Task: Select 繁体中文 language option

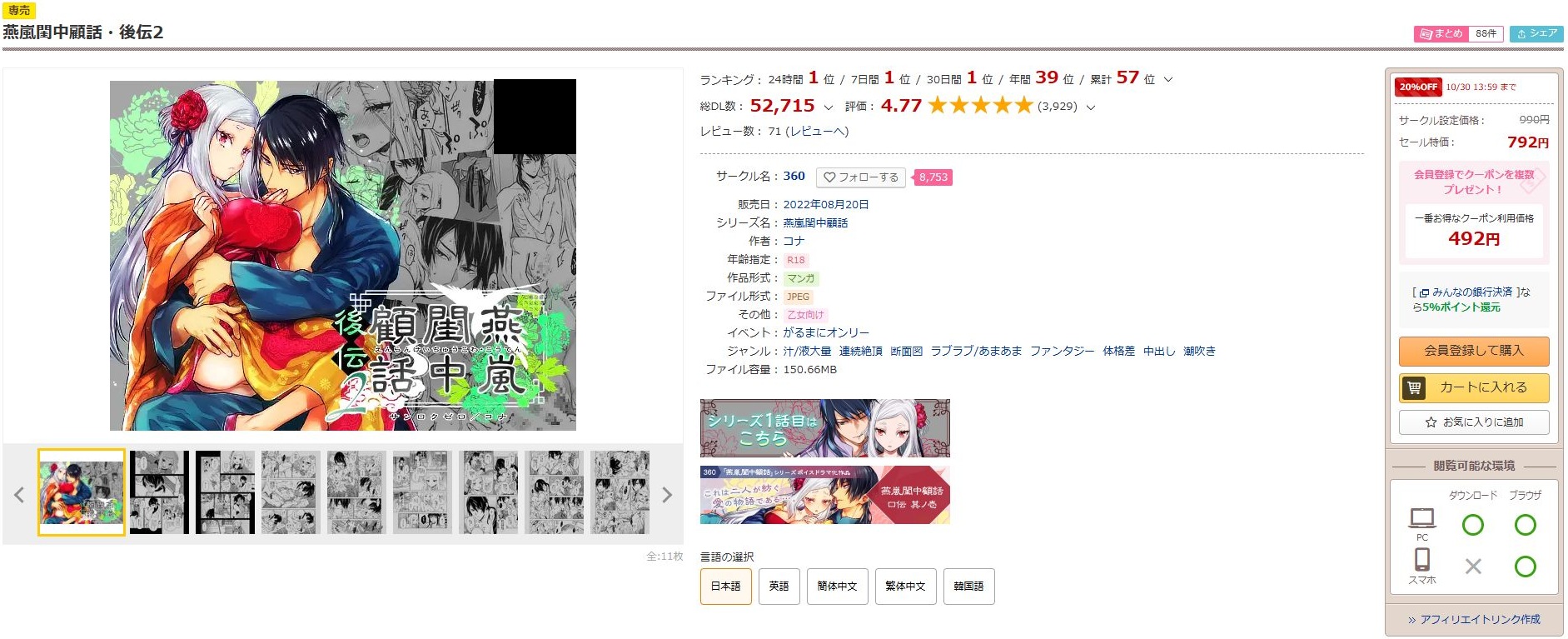Action: pos(905,587)
